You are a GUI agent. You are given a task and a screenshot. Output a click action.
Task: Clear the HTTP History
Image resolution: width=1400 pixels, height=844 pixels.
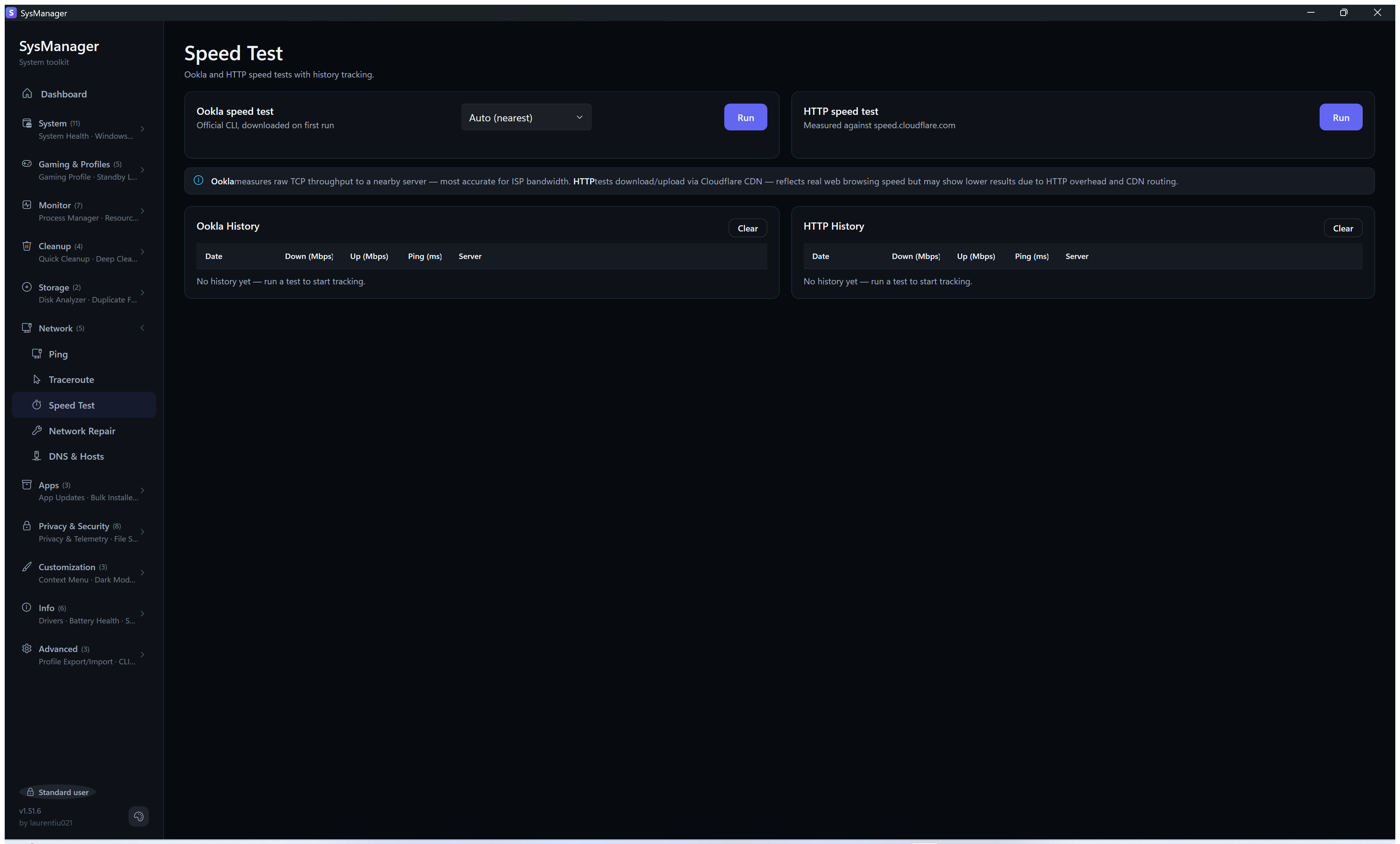pos(1343,228)
